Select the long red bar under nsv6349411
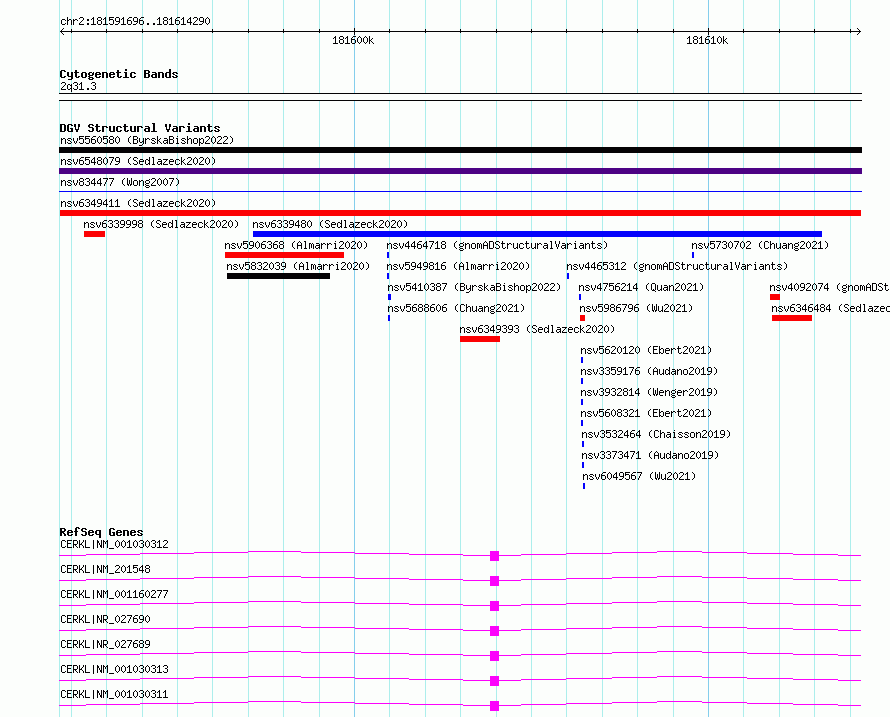890x717 pixels. click(x=460, y=213)
